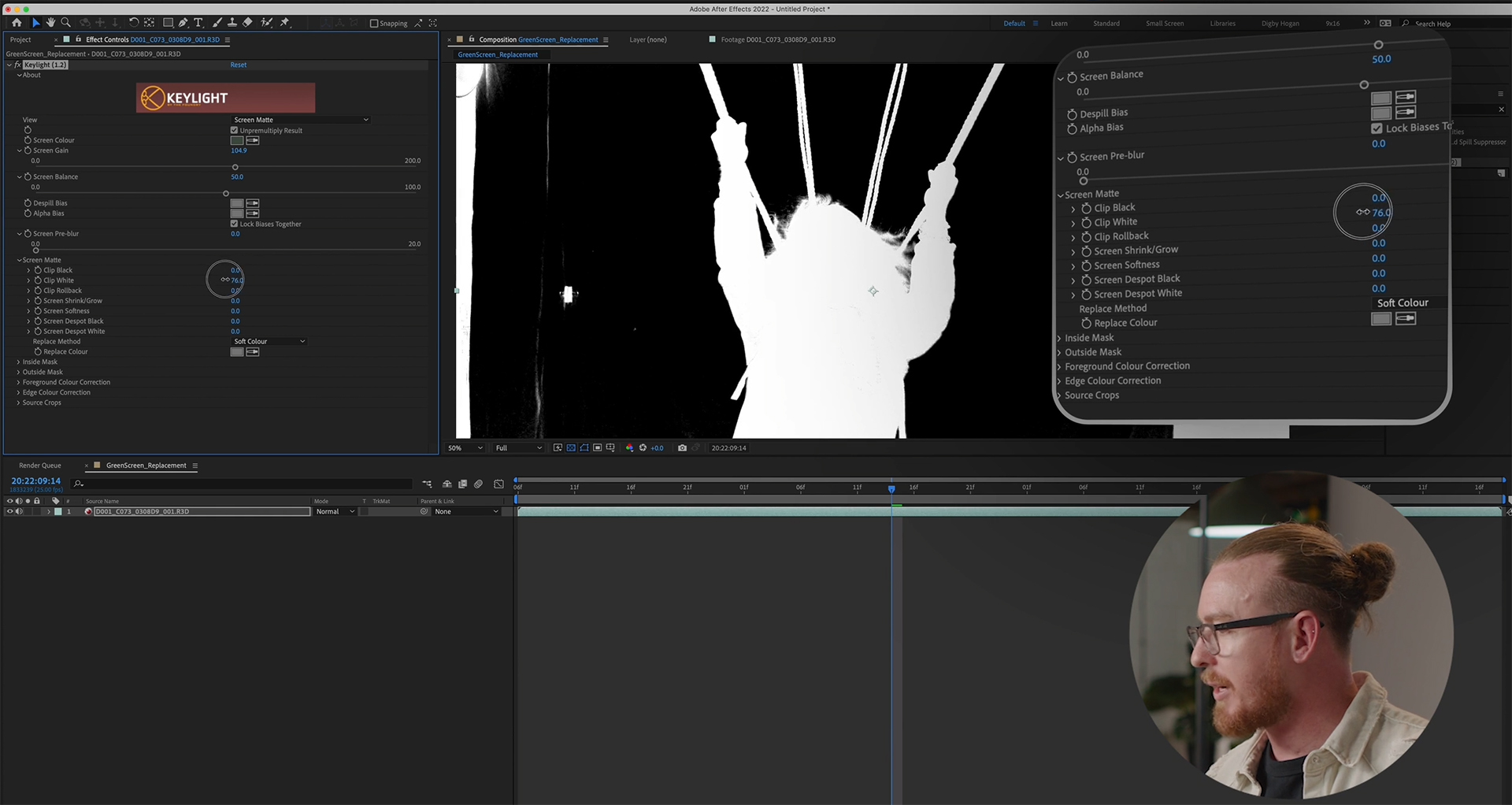
Task: Expand the Inside Mask section
Action: [x=39, y=362]
